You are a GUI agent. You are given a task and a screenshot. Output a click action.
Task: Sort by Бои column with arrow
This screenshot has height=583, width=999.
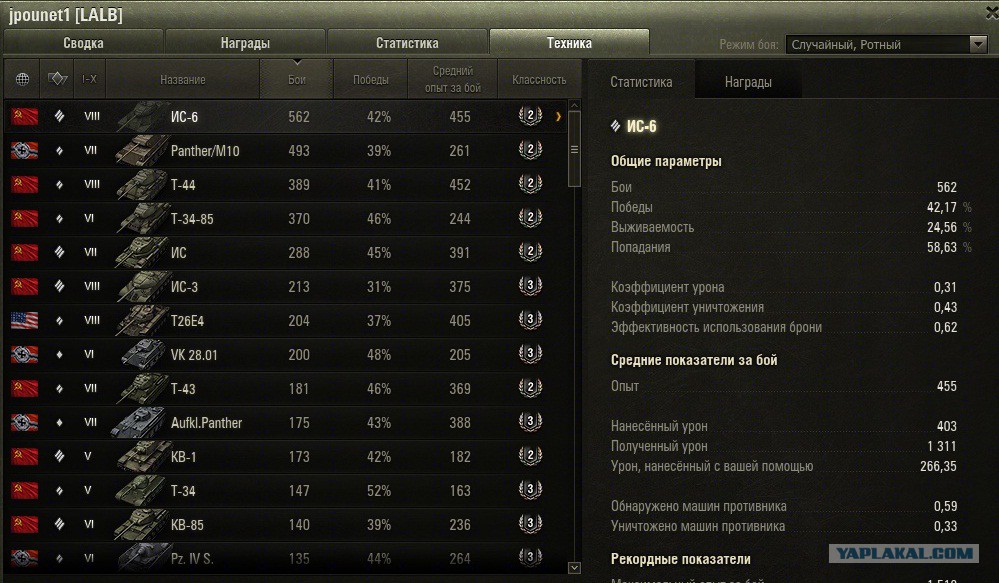pyautogui.click(x=297, y=78)
